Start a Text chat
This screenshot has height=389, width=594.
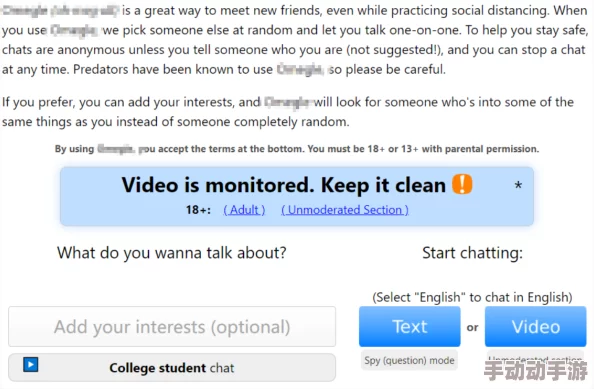coord(410,327)
